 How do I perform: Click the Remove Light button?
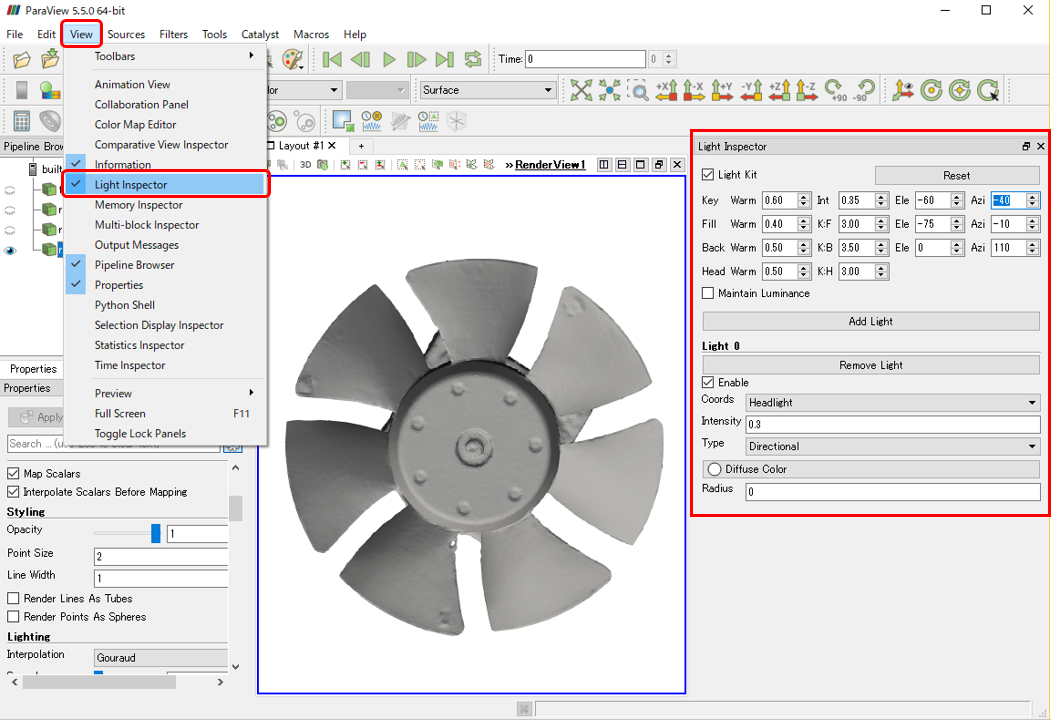coord(871,365)
